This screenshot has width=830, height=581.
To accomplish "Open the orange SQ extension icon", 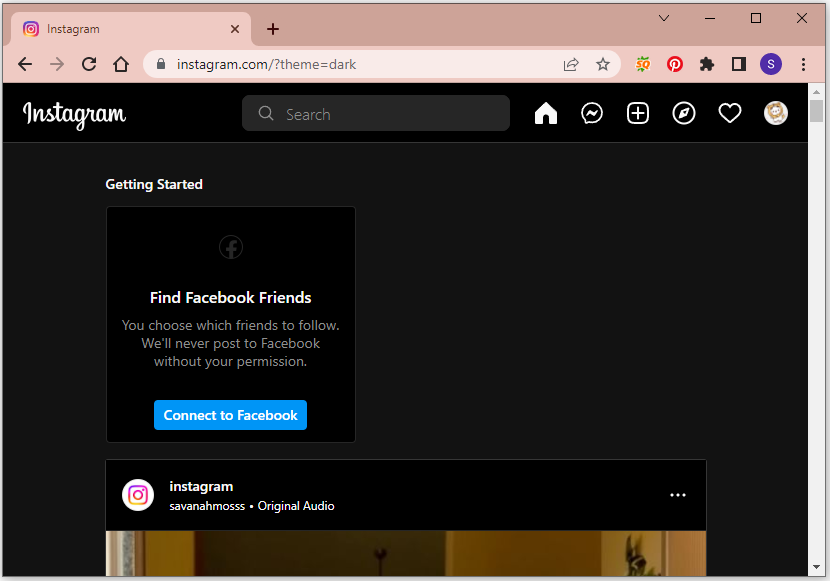I will (643, 65).
